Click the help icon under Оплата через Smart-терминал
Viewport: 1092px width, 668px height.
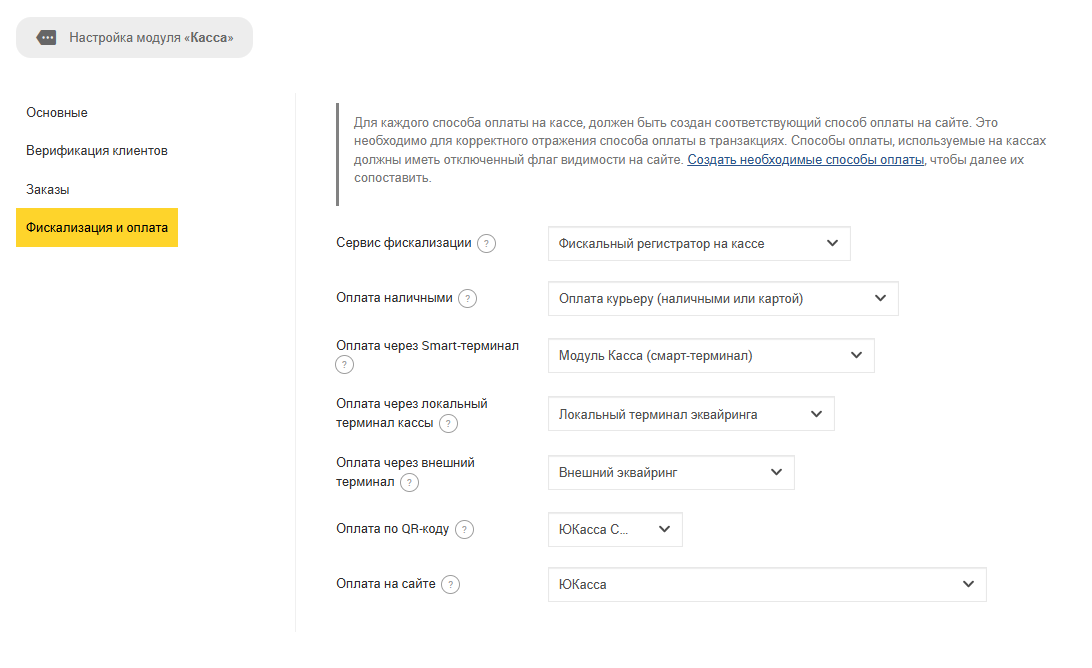[344, 365]
